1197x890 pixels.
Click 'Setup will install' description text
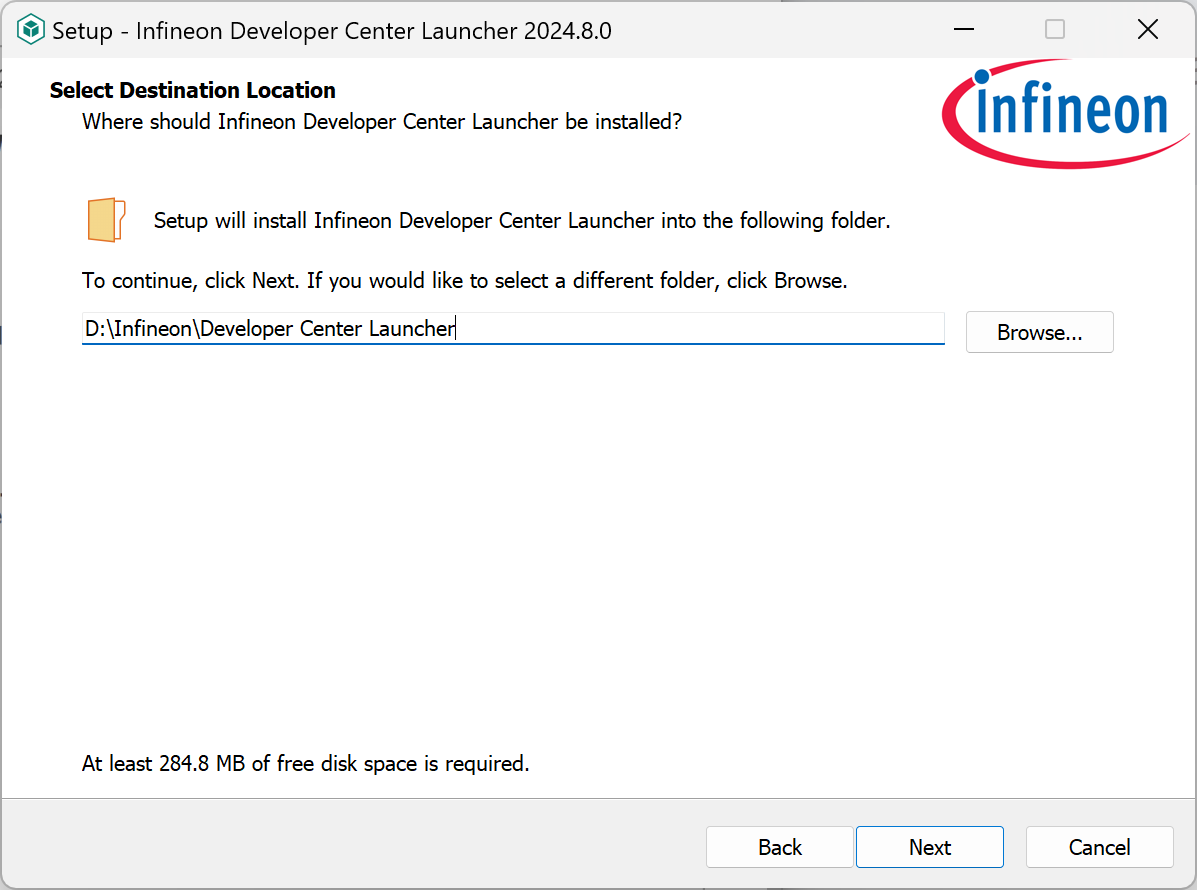tap(522, 221)
